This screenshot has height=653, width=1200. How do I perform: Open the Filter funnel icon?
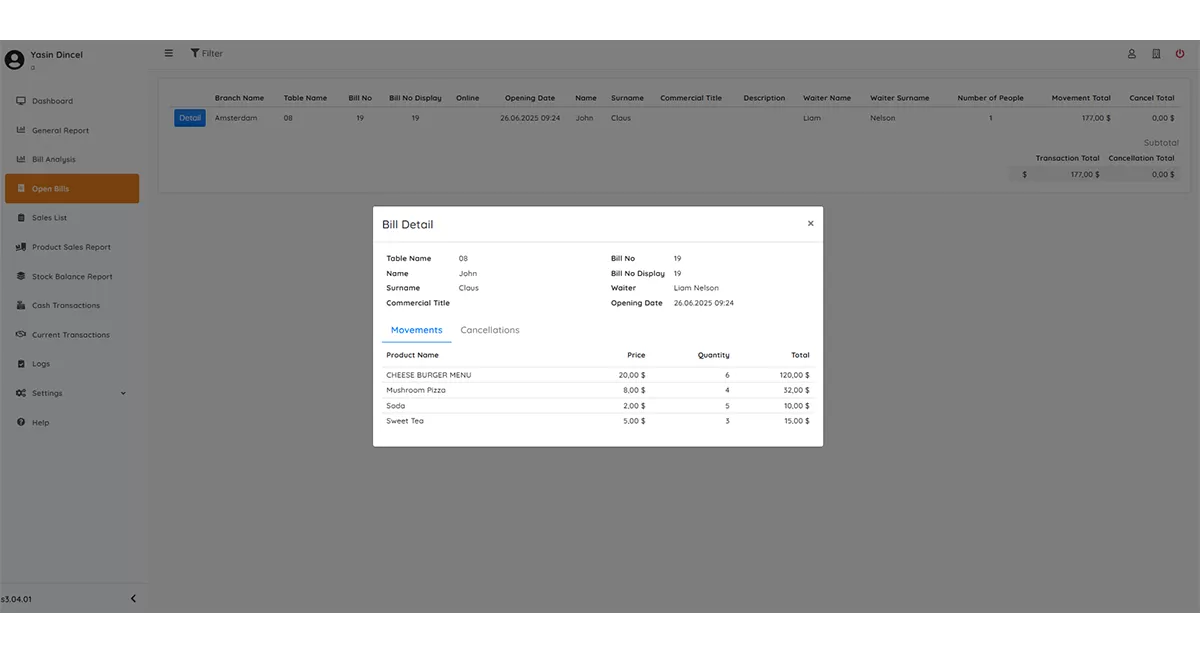[x=195, y=53]
